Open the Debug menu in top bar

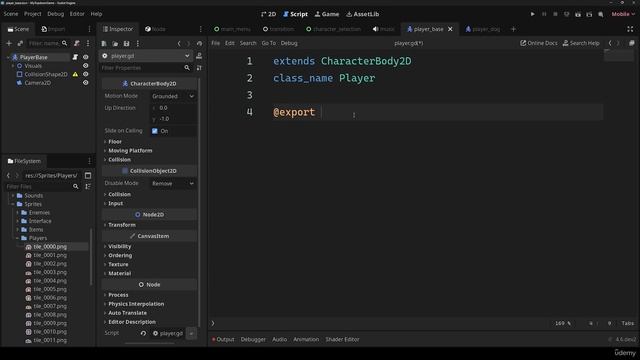click(x=56, y=14)
